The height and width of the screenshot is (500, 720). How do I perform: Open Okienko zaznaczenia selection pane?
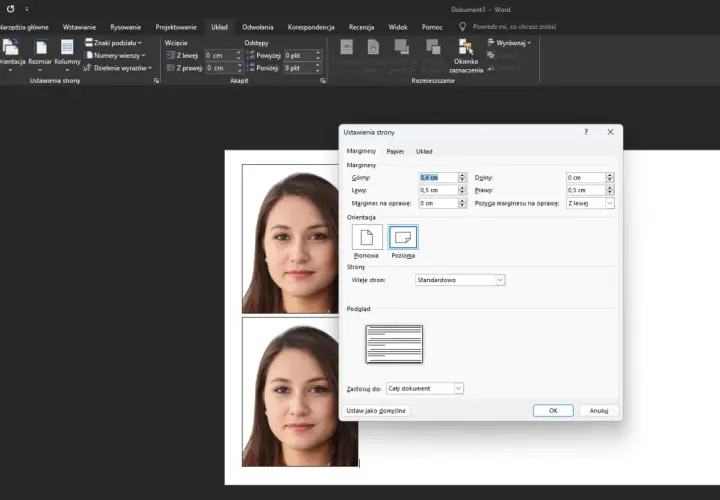click(466, 56)
